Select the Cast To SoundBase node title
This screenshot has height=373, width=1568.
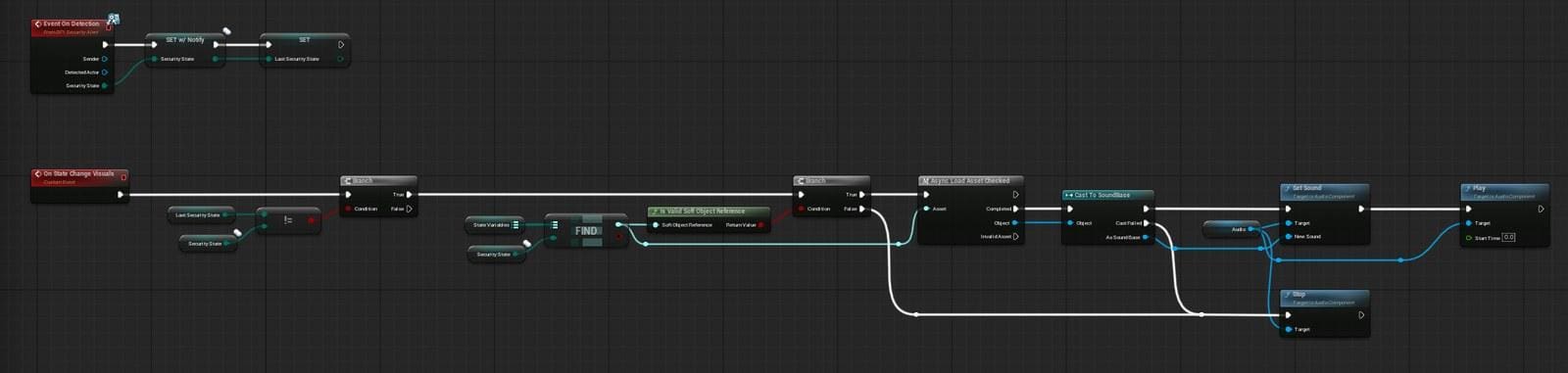1102,195
